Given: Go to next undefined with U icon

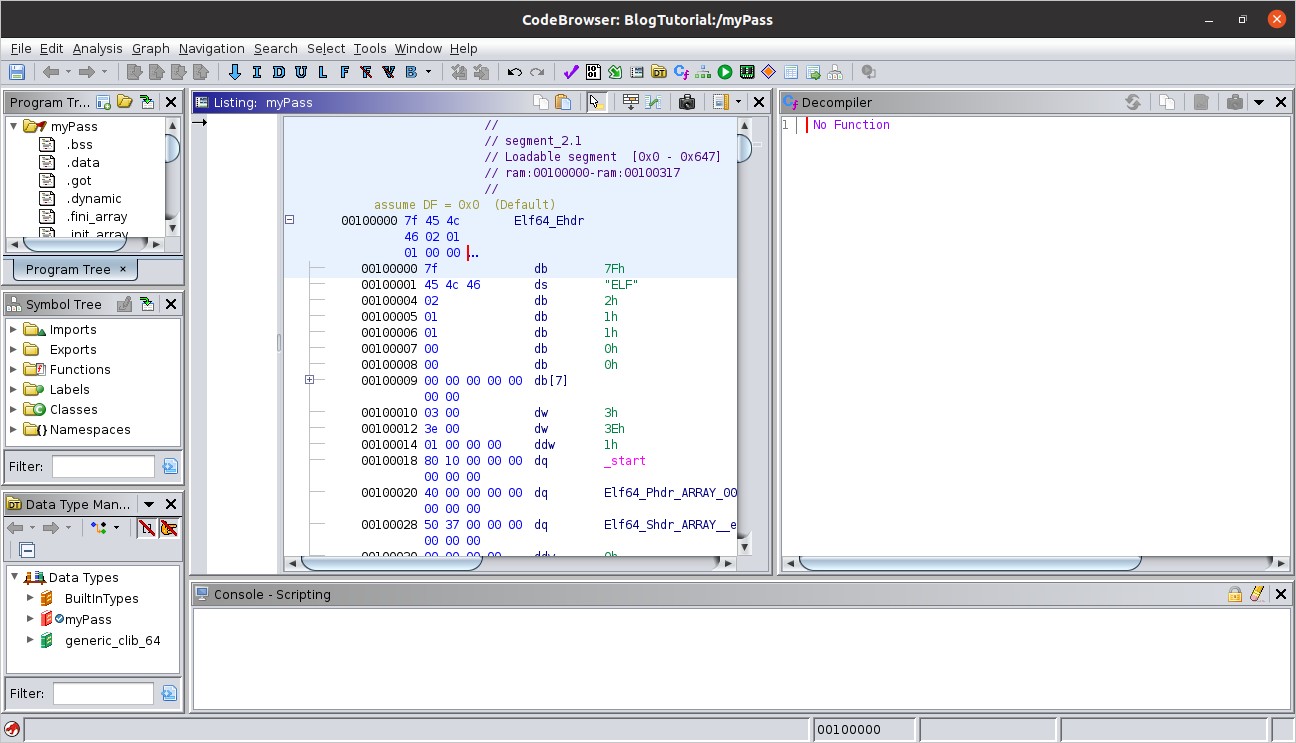Looking at the screenshot, I should pyautogui.click(x=301, y=72).
